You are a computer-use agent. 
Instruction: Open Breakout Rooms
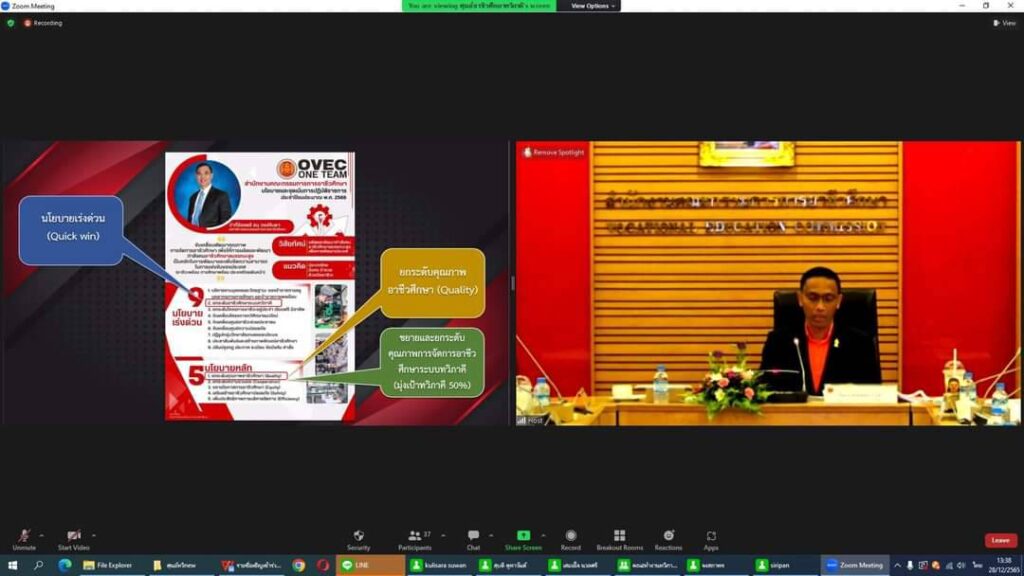pos(619,537)
